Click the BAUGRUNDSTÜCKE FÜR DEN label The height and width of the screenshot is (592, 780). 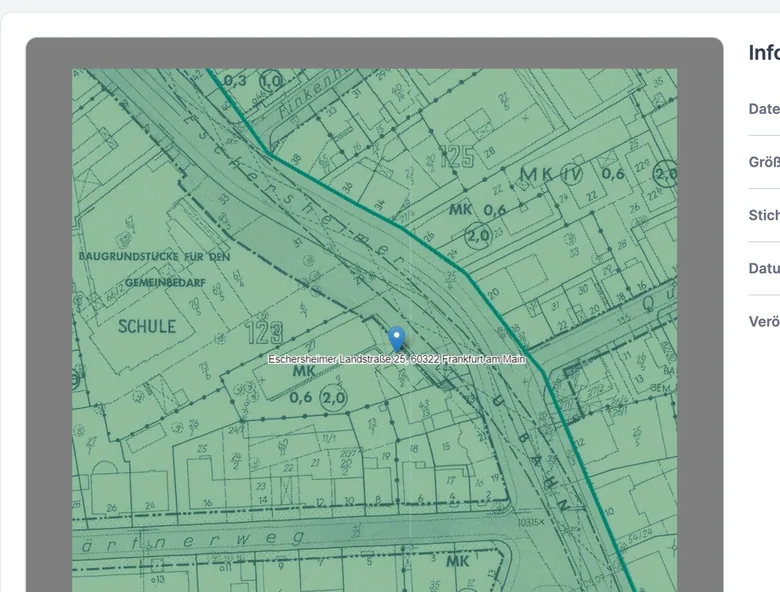tap(154, 257)
